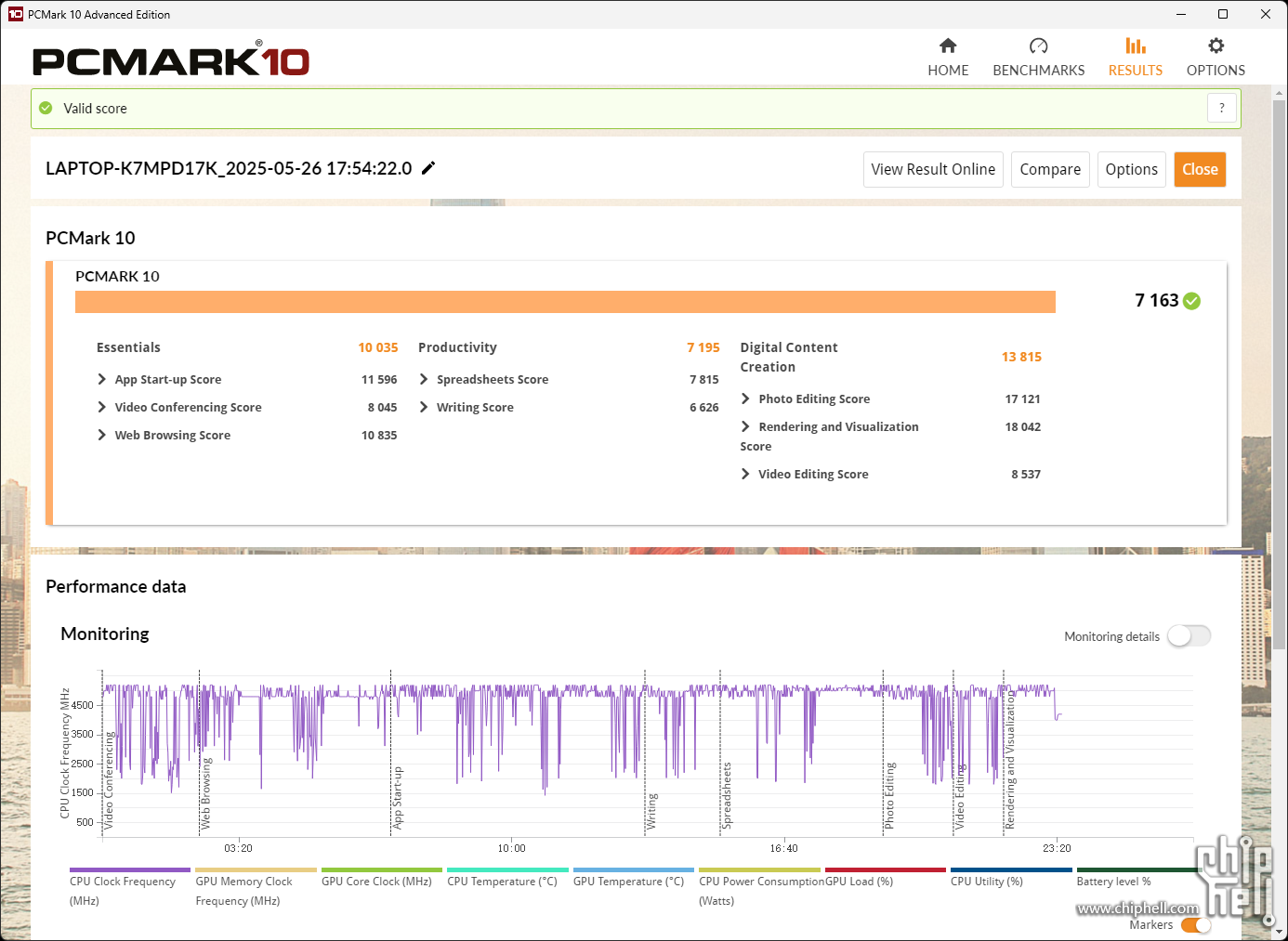Click the PCMark 10 title bar app icon
The height and width of the screenshot is (941, 1288).
(15, 14)
